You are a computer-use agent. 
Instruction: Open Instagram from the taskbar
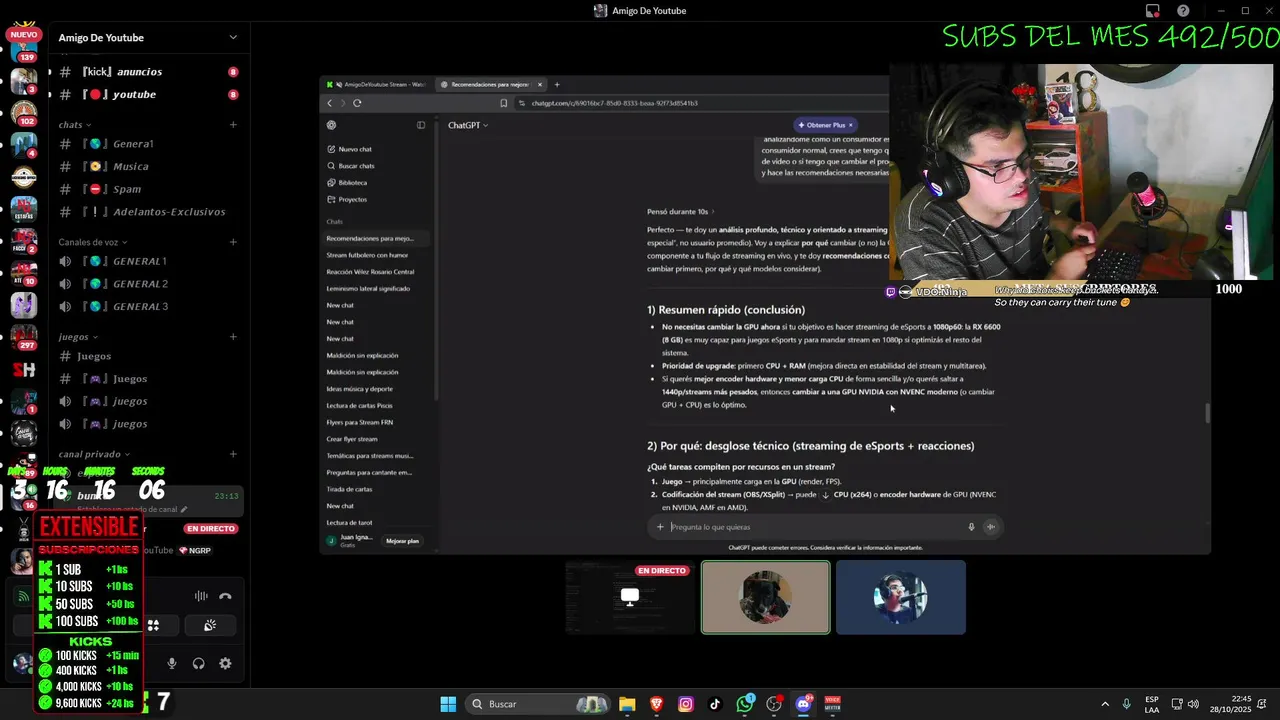pyautogui.click(x=686, y=704)
